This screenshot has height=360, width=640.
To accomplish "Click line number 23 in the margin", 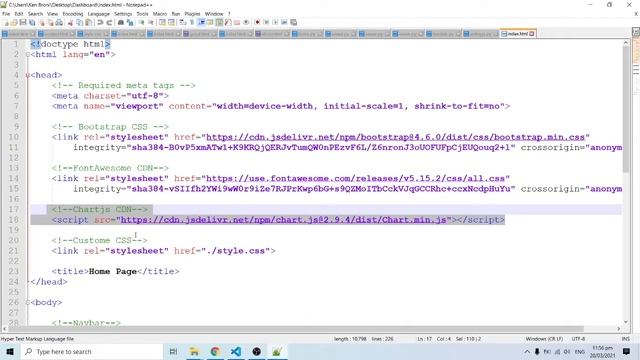I will [13, 271].
